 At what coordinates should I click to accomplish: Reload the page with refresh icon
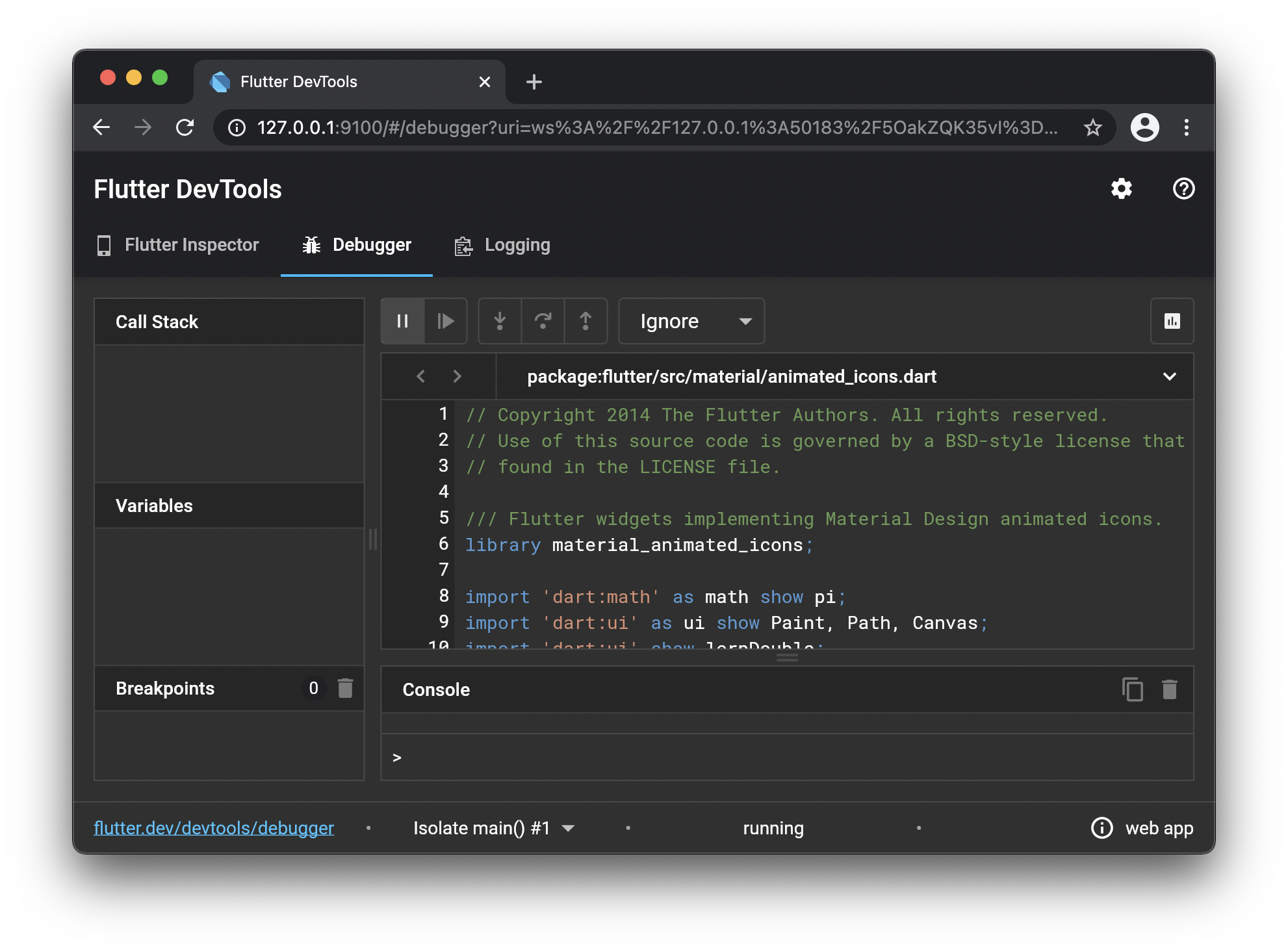pos(185,127)
